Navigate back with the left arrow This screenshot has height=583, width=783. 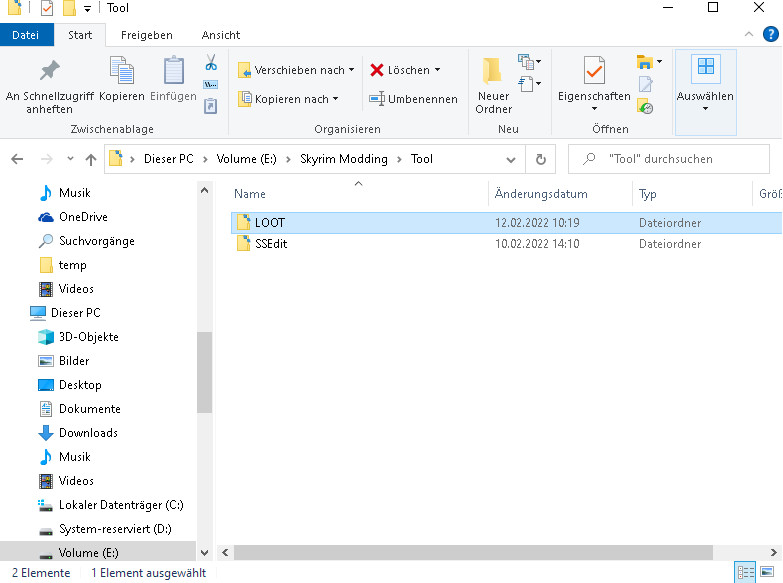17,159
